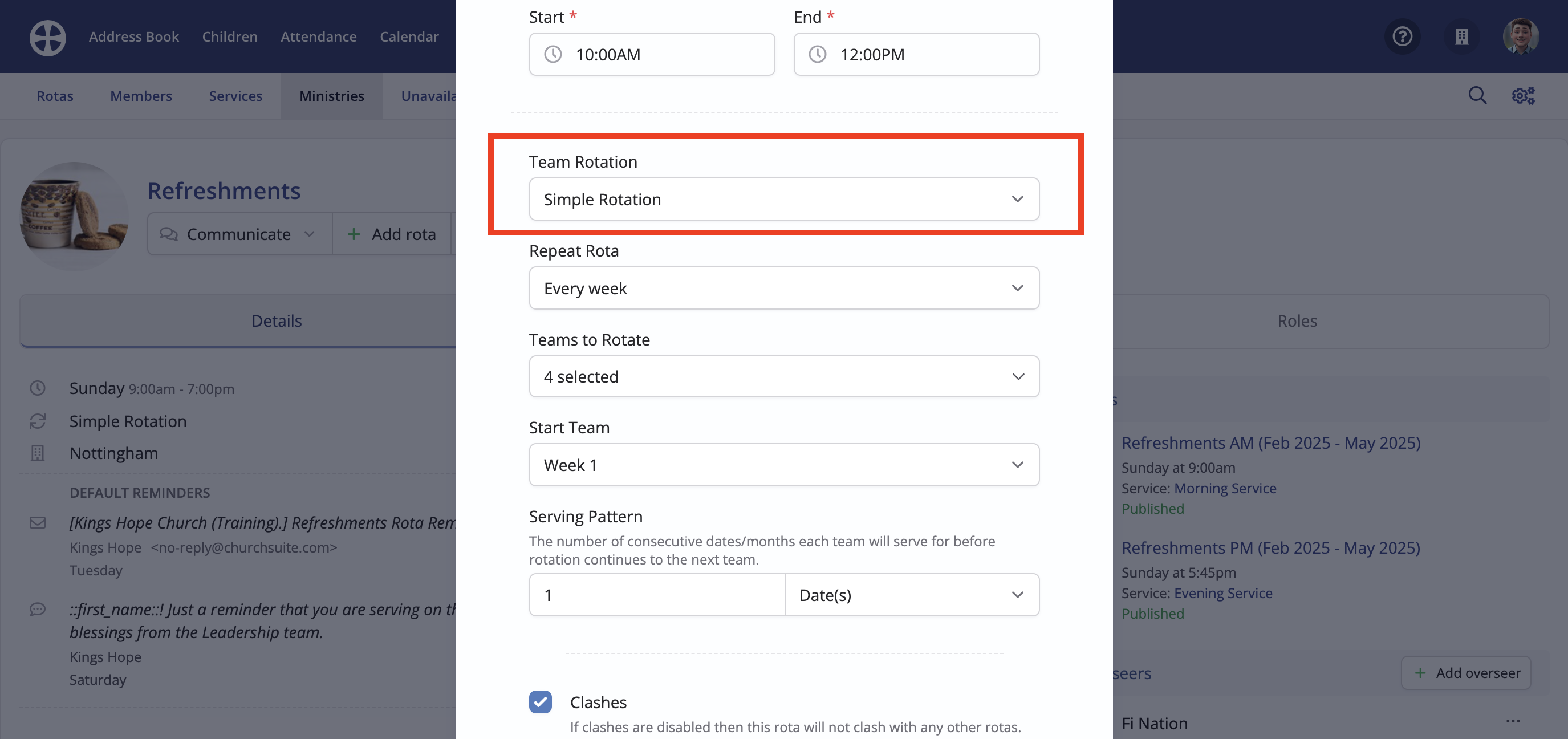Open the Repeat Rota dropdown

pos(784,288)
